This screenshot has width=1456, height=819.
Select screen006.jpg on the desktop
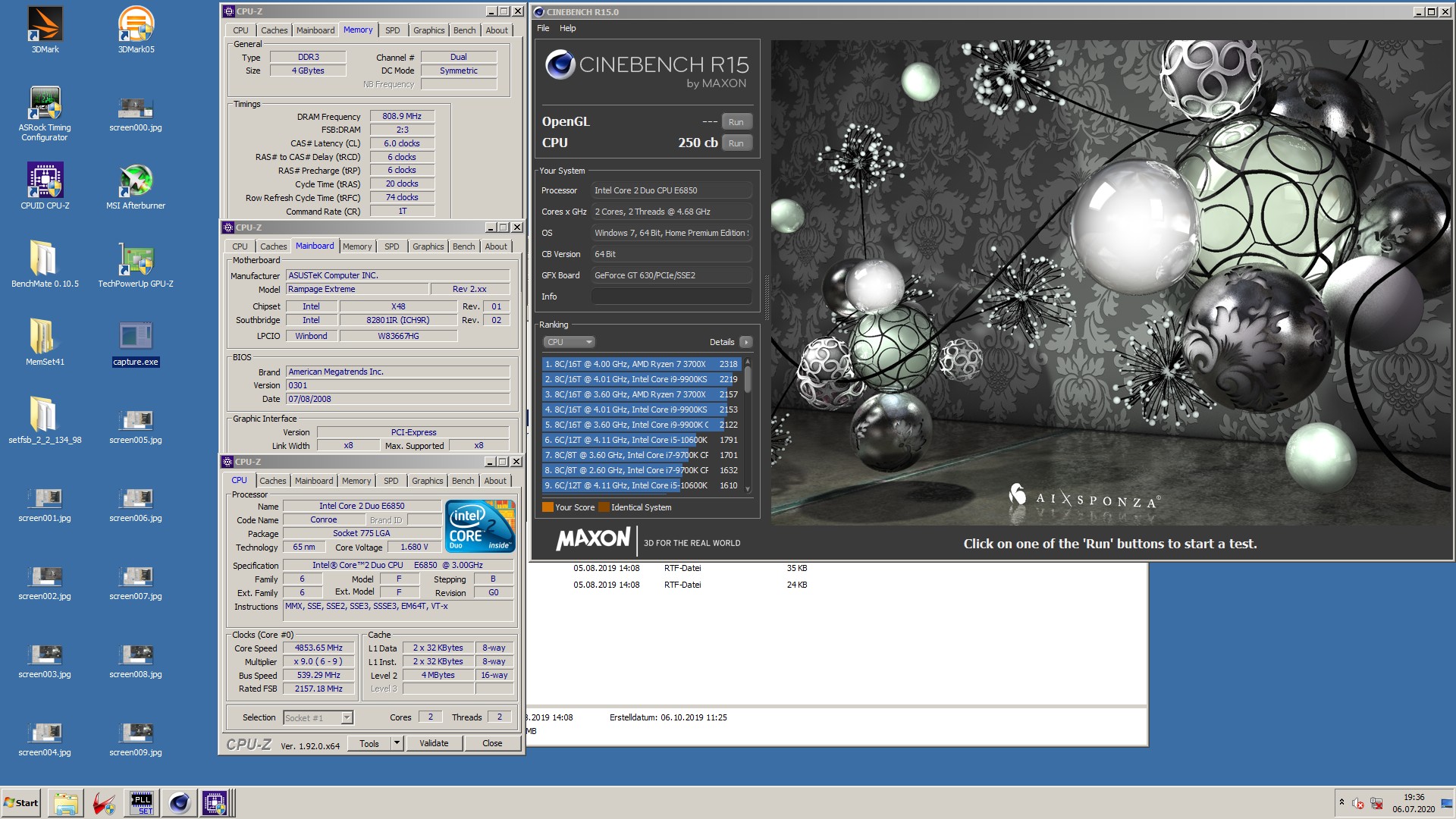point(136,505)
